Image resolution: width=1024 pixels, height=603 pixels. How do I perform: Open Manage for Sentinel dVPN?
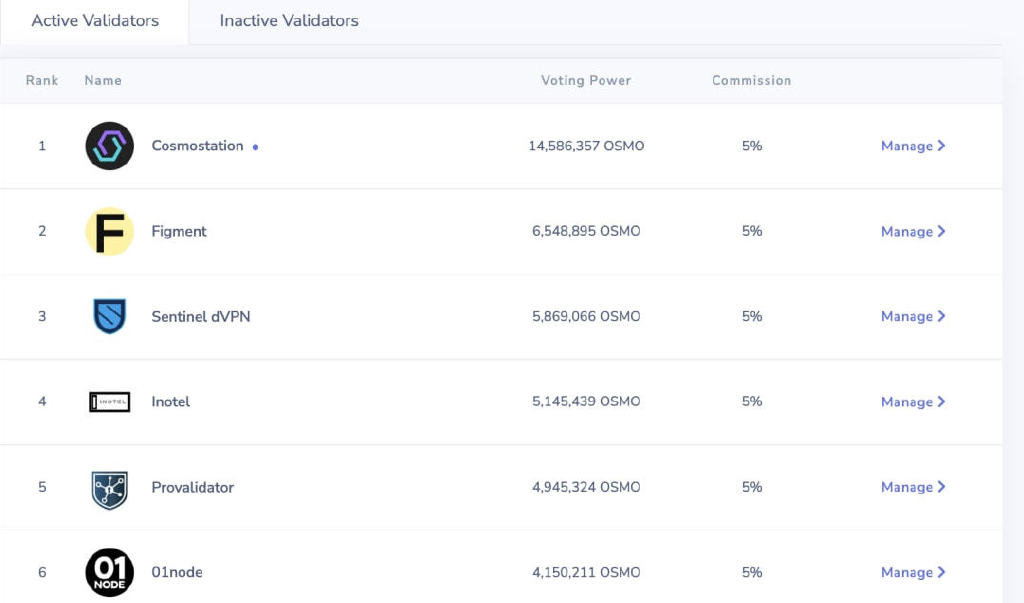pos(913,316)
